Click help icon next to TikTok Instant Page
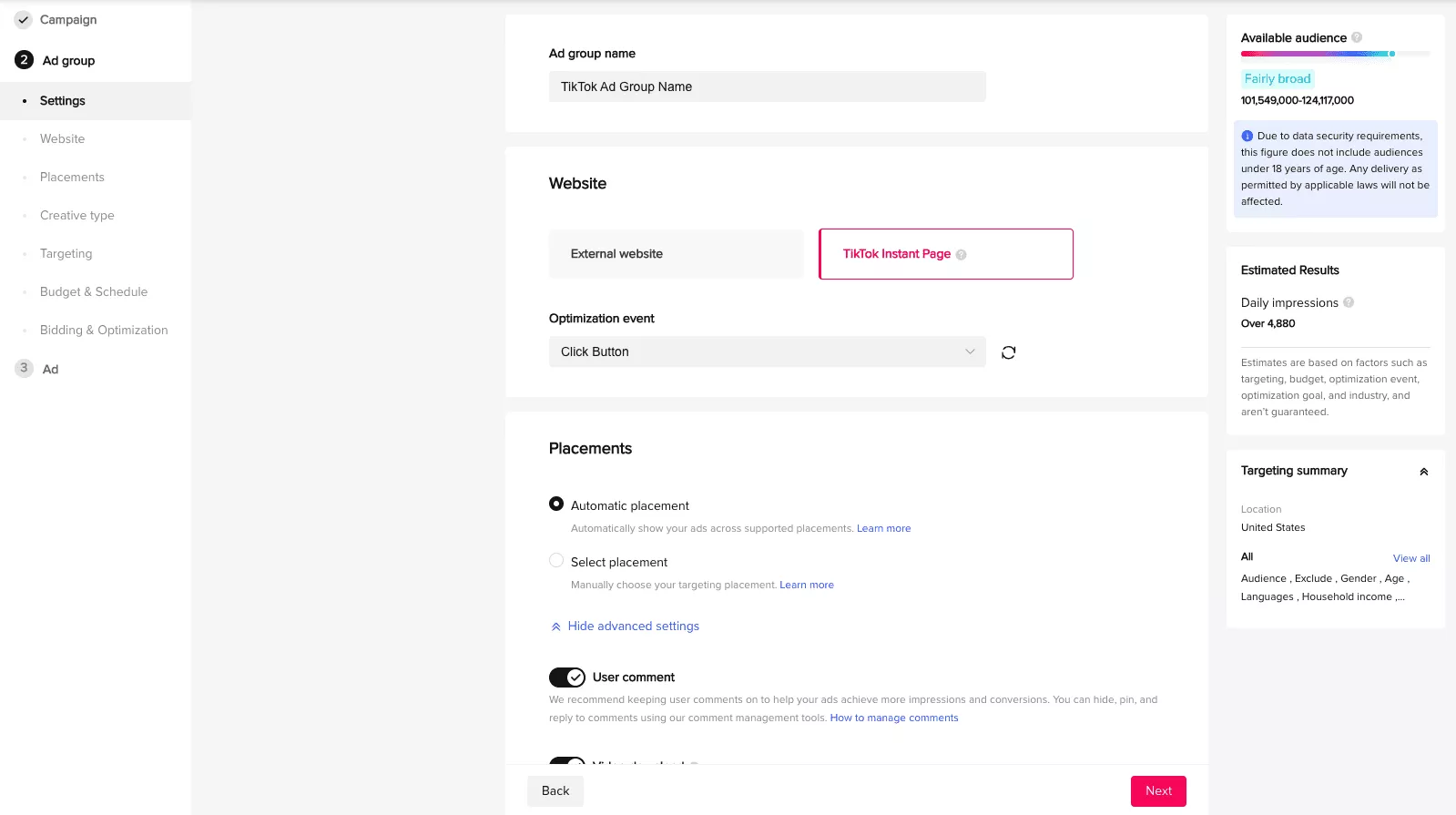 [961, 255]
